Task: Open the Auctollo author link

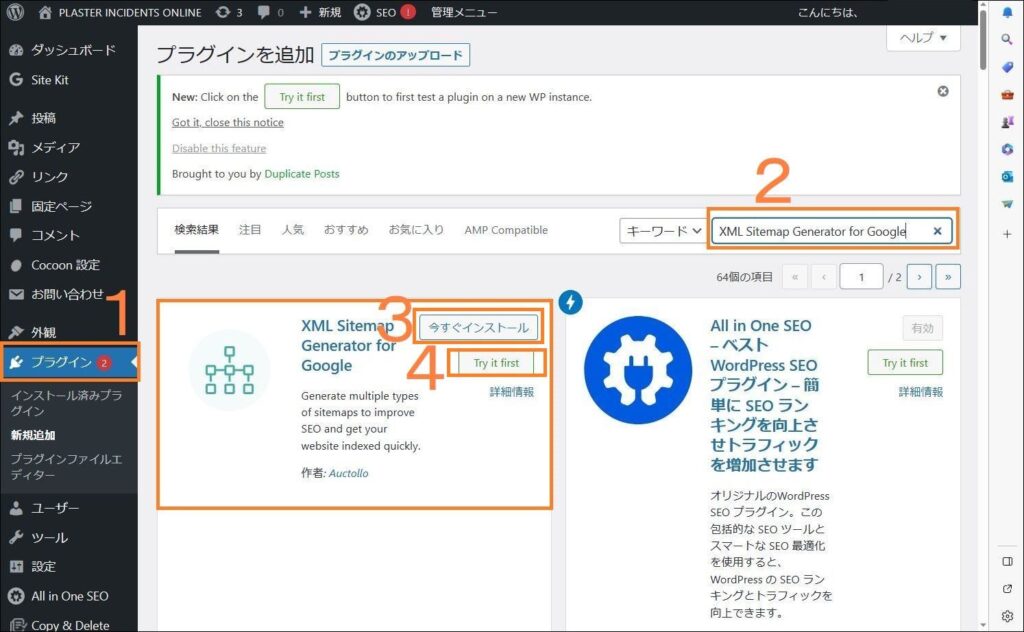Action: (x=349, y=473)
